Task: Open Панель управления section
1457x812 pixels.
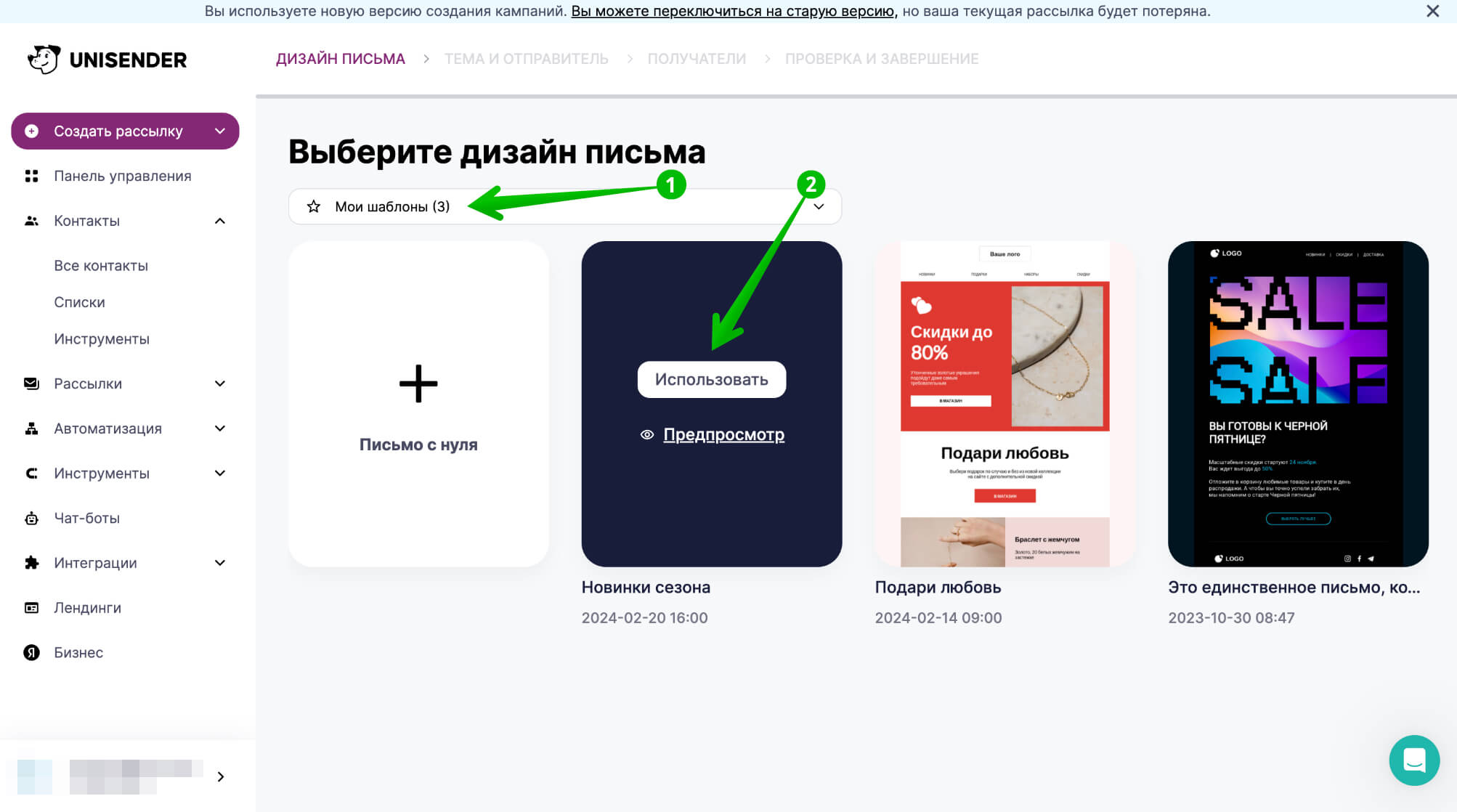Action: (x=123, y=176)
